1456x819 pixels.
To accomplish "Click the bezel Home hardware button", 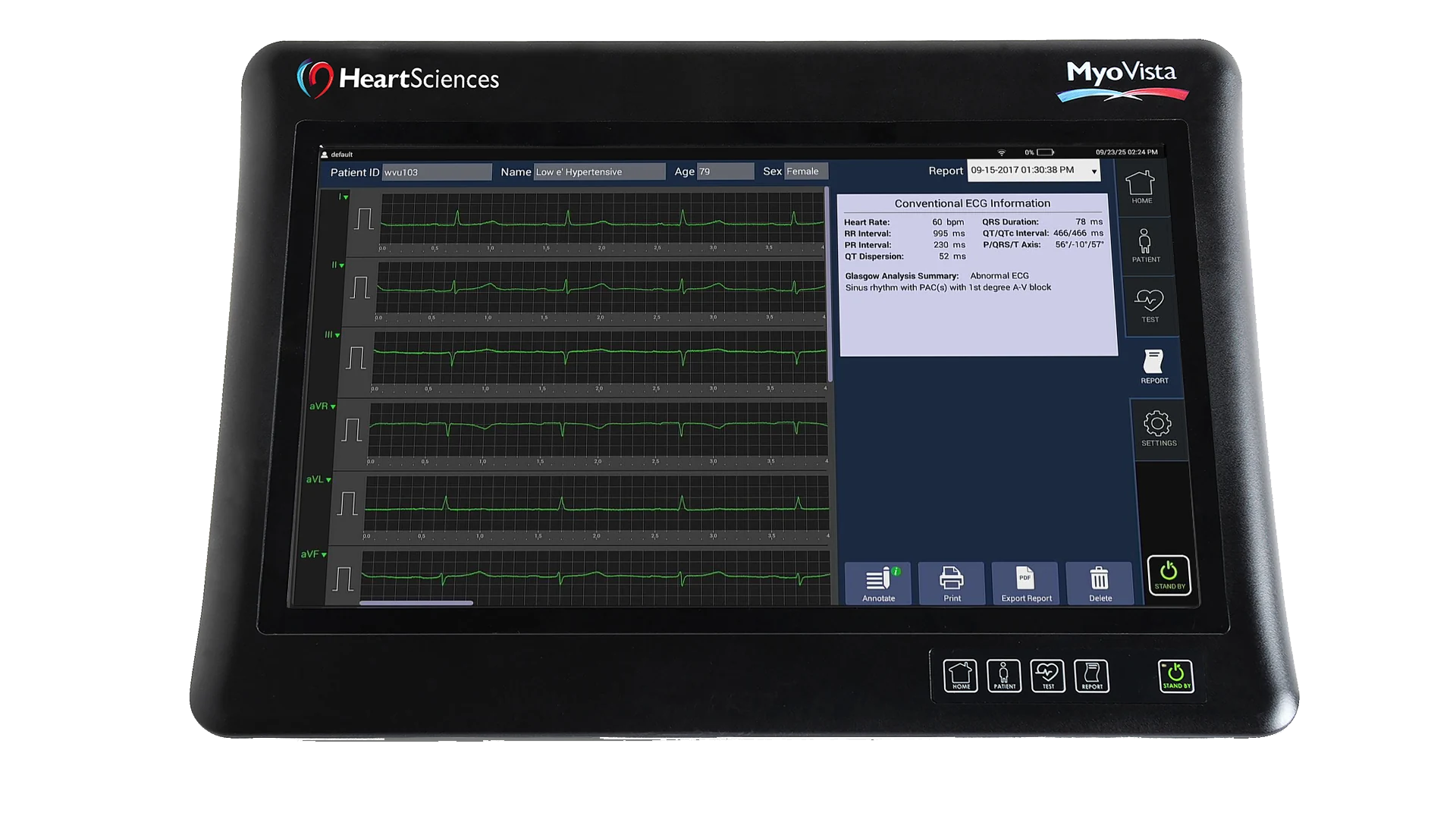I will [x=960, y=676].
